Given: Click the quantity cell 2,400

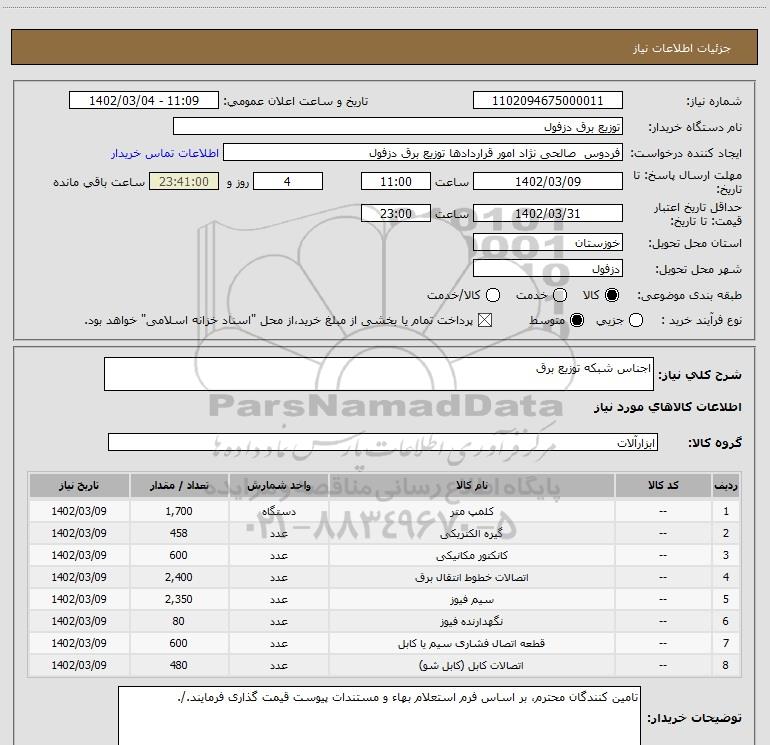Looking at the screenshot, I should [x=179, y=578].
